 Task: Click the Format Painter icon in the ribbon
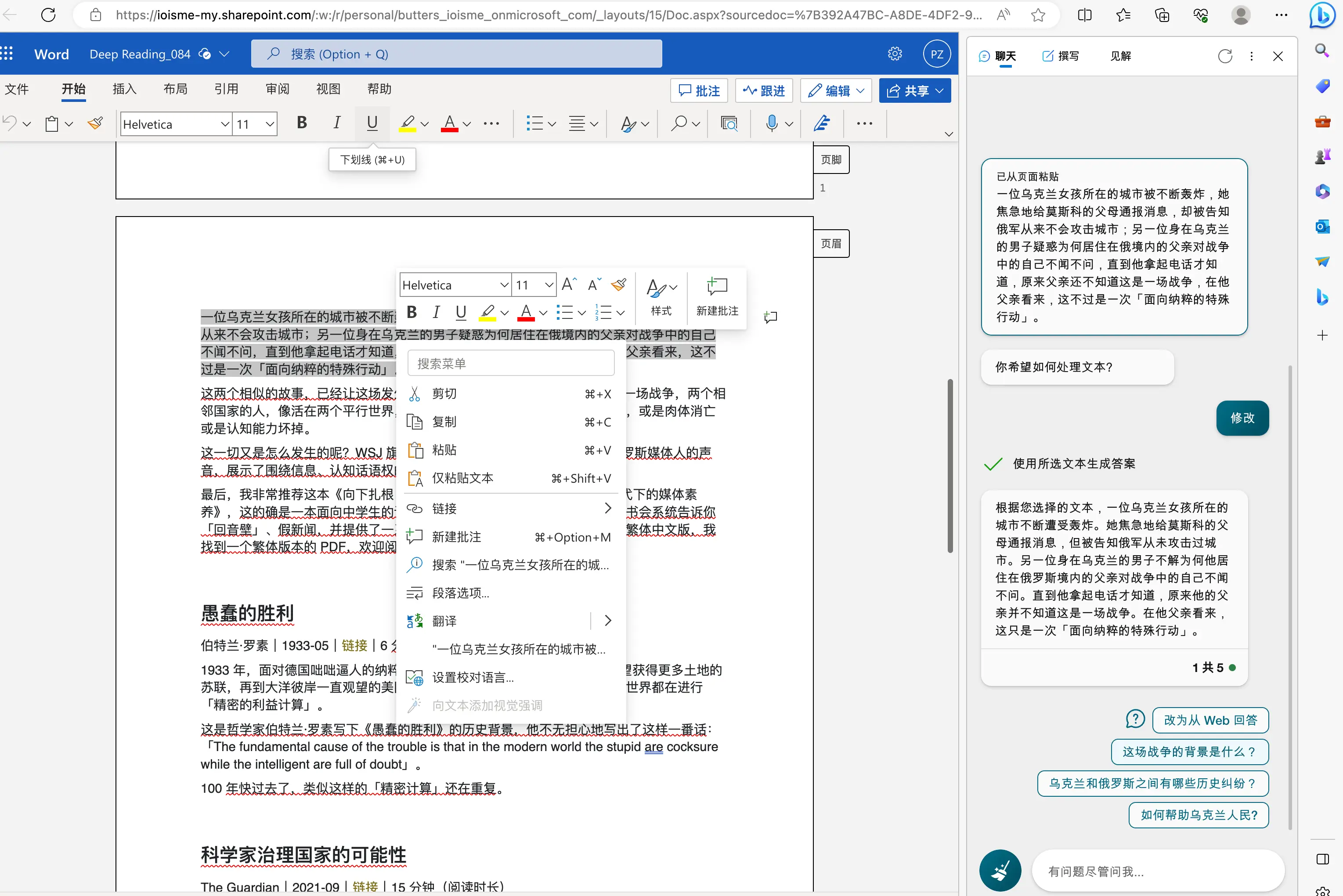[x=95, y=123]
